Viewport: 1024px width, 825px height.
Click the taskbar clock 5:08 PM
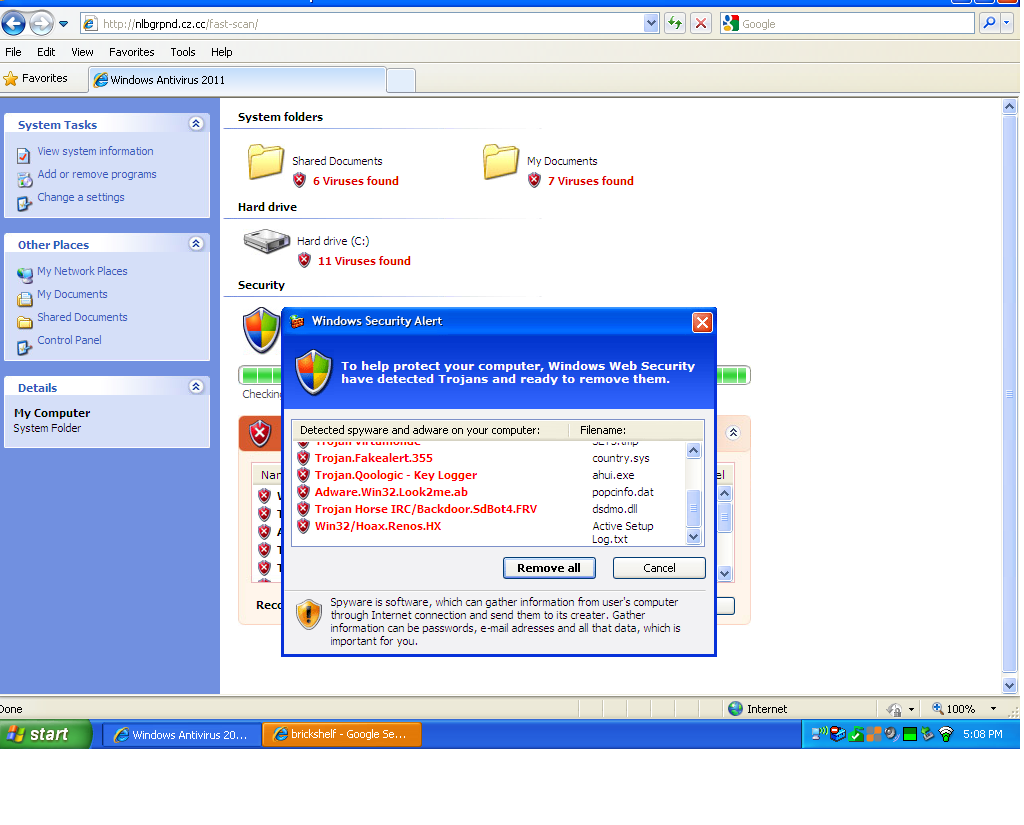coord(982,734)
